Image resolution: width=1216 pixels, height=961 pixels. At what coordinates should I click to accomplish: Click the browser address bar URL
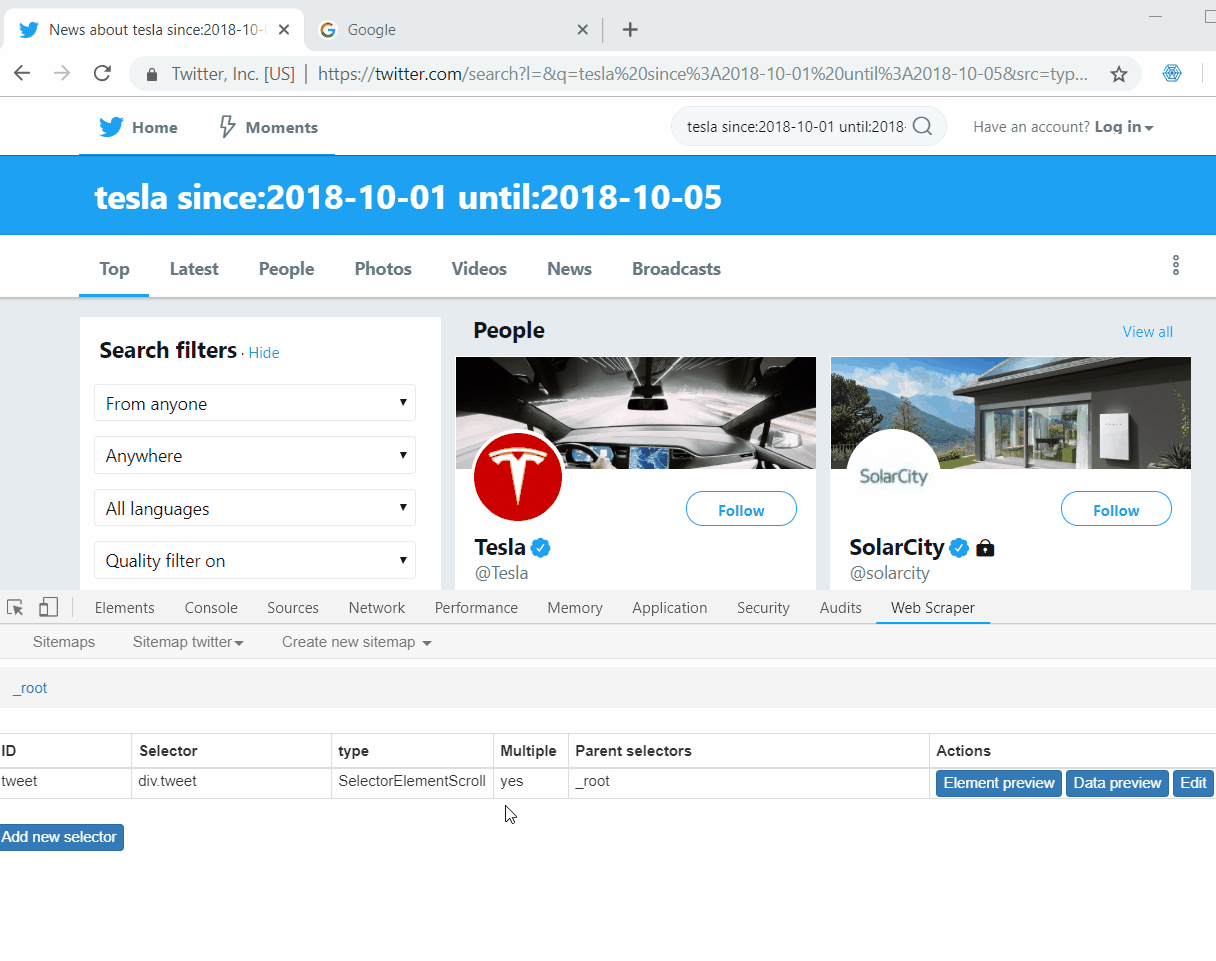(x=702, y=74)
